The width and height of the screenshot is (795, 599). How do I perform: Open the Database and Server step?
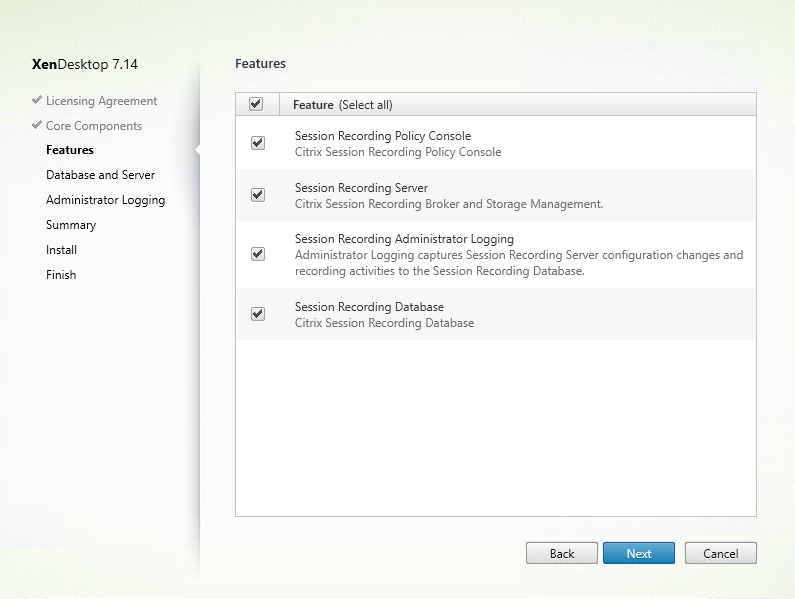point(100,175)
